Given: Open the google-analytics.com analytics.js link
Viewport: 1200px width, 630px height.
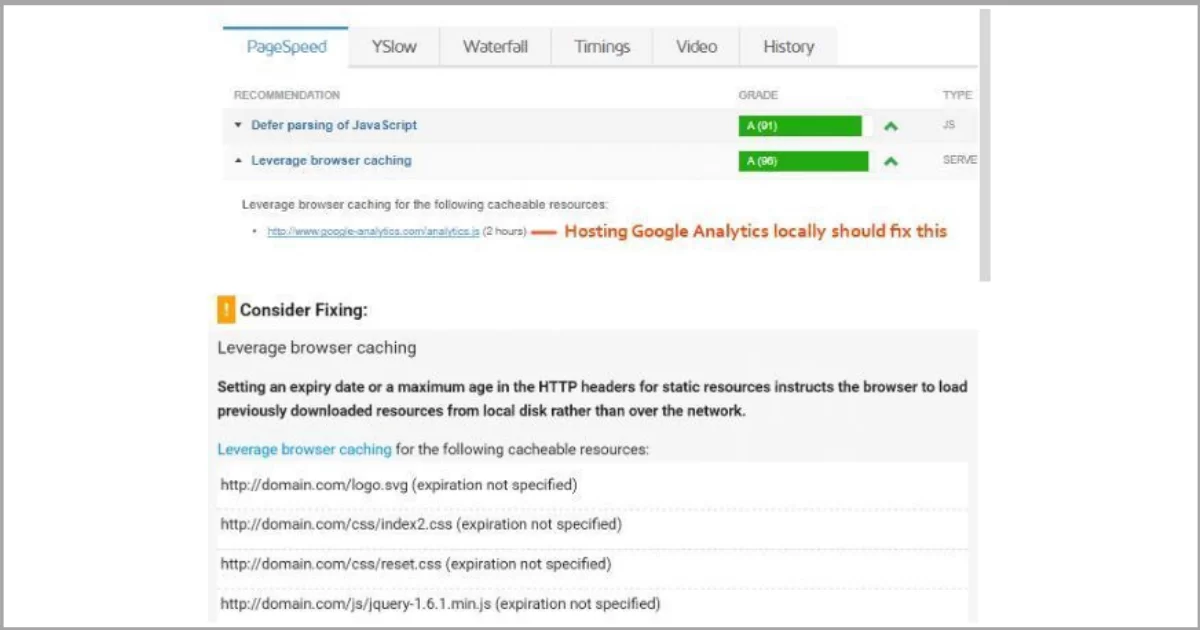Looking at the screenshot, I should 373,232.
